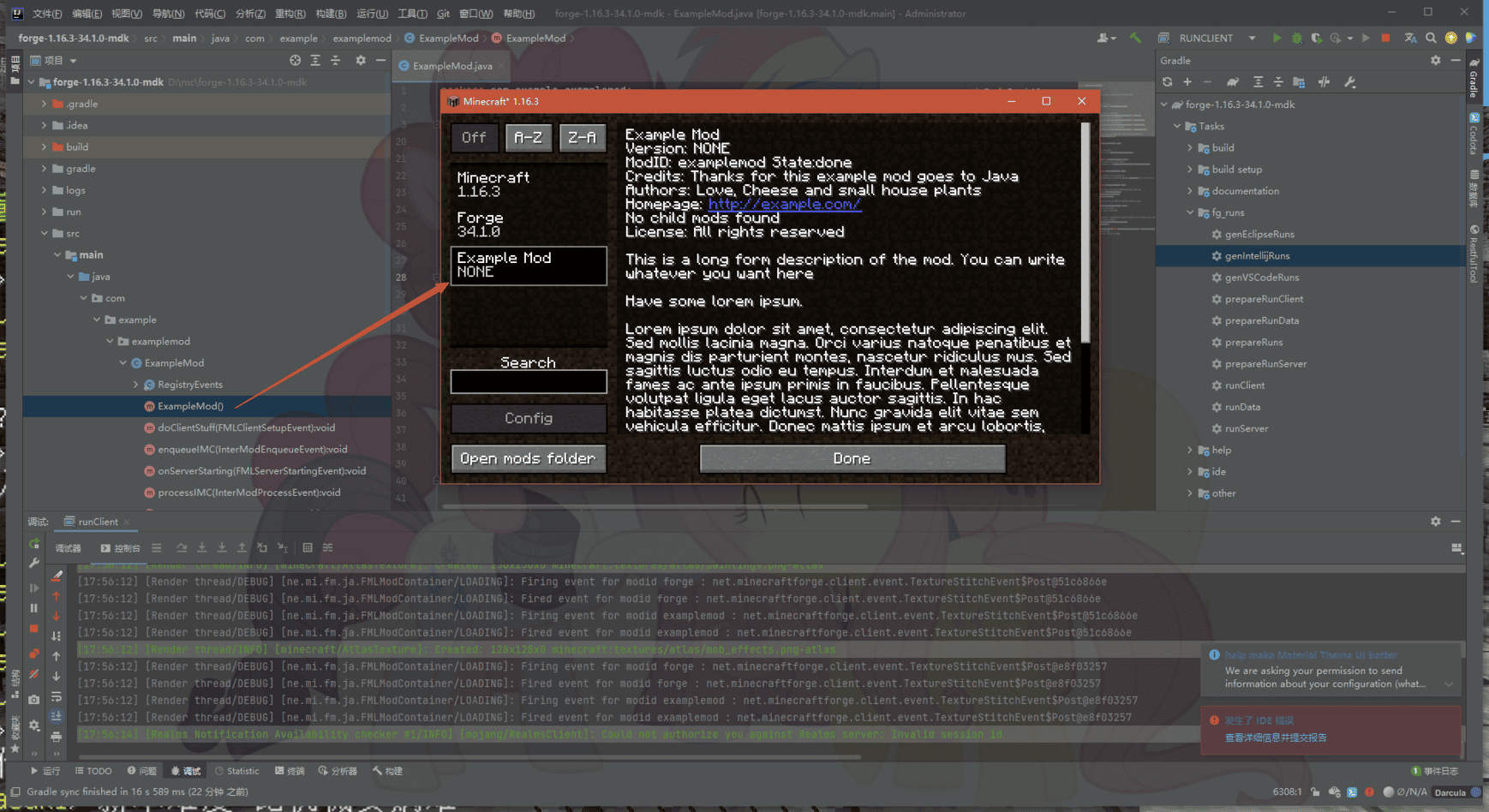Open the RUNCLIENT run configuration dropdown
This screenshot has width=1489, height=812.
pyautogui.click(x=1251, y=38)
